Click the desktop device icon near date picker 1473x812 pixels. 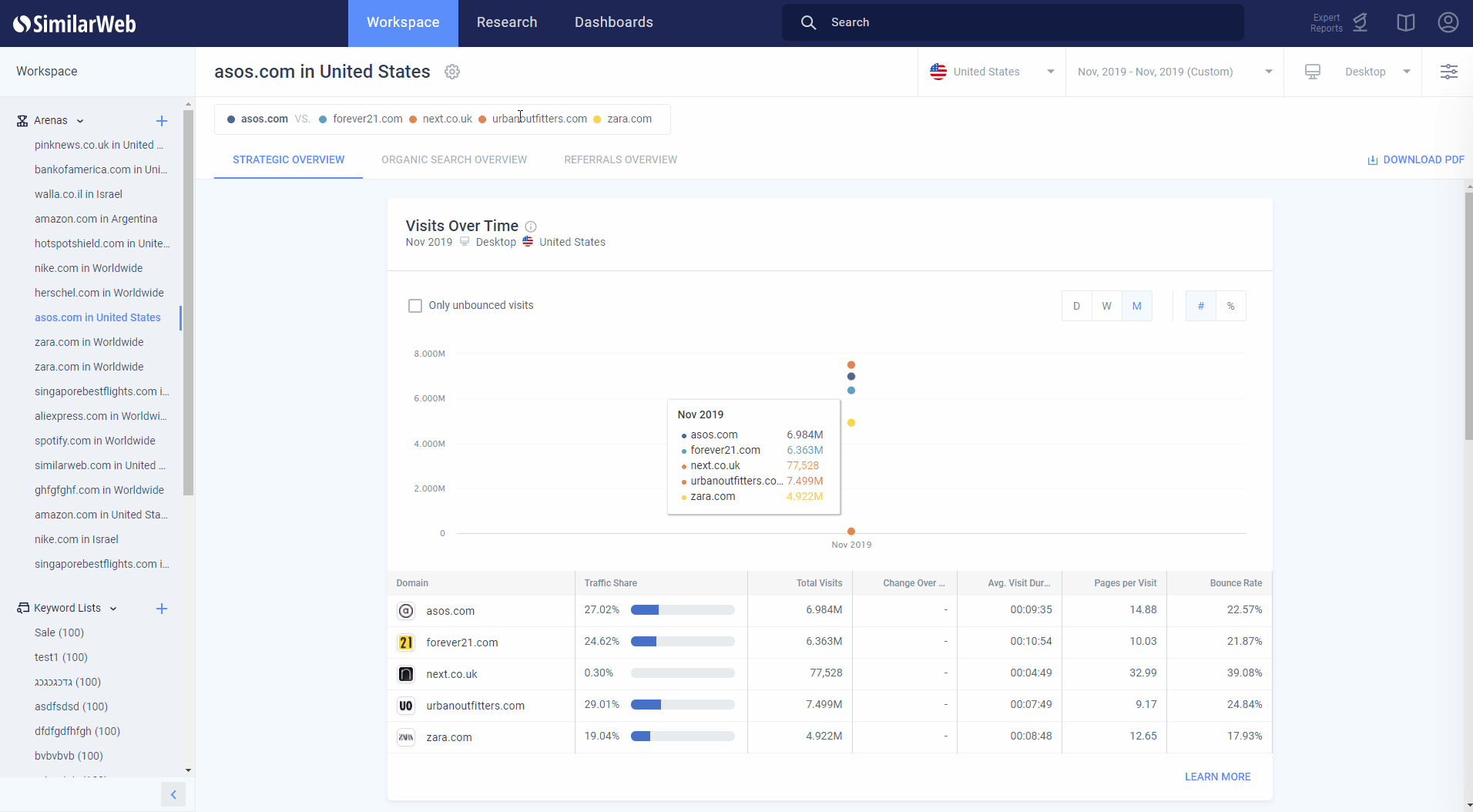pos(1313,71)
